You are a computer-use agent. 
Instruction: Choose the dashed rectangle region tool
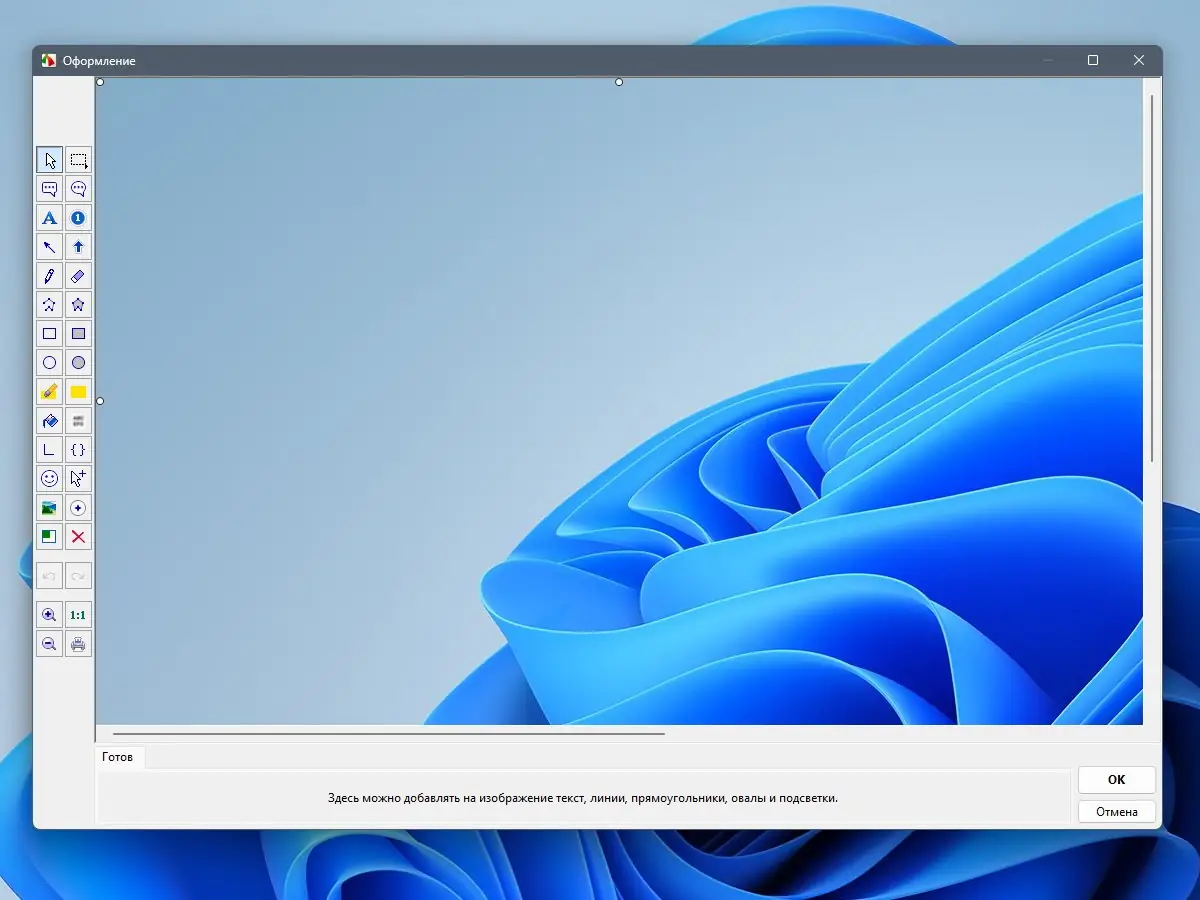click(78, 160)
